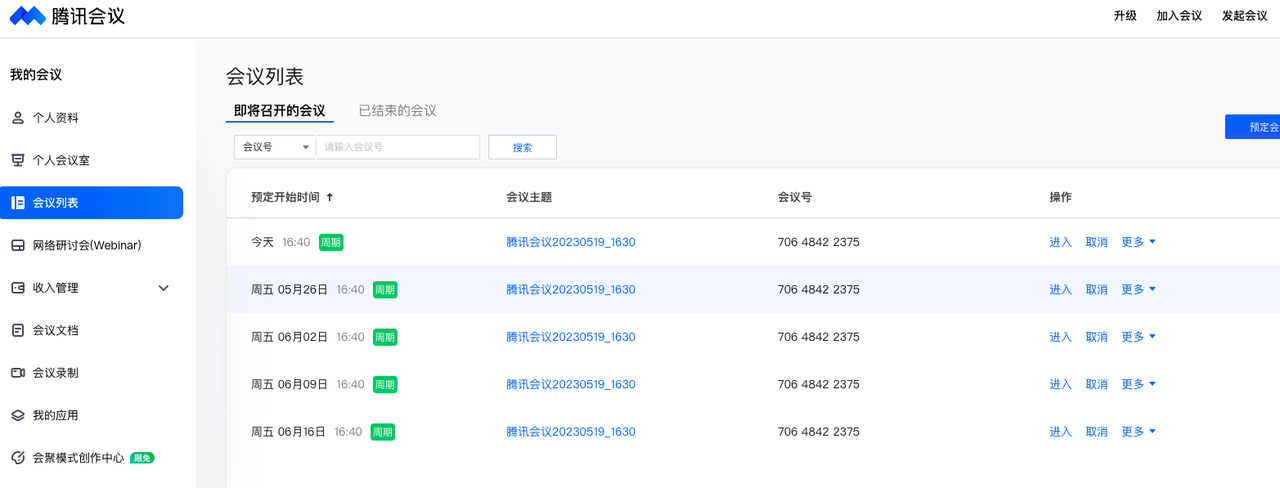Viewport: 1280px width, 488px height.
Task: Expand 更多 menu for 06月16日 meeting
Action: [x=1138, y=432]
